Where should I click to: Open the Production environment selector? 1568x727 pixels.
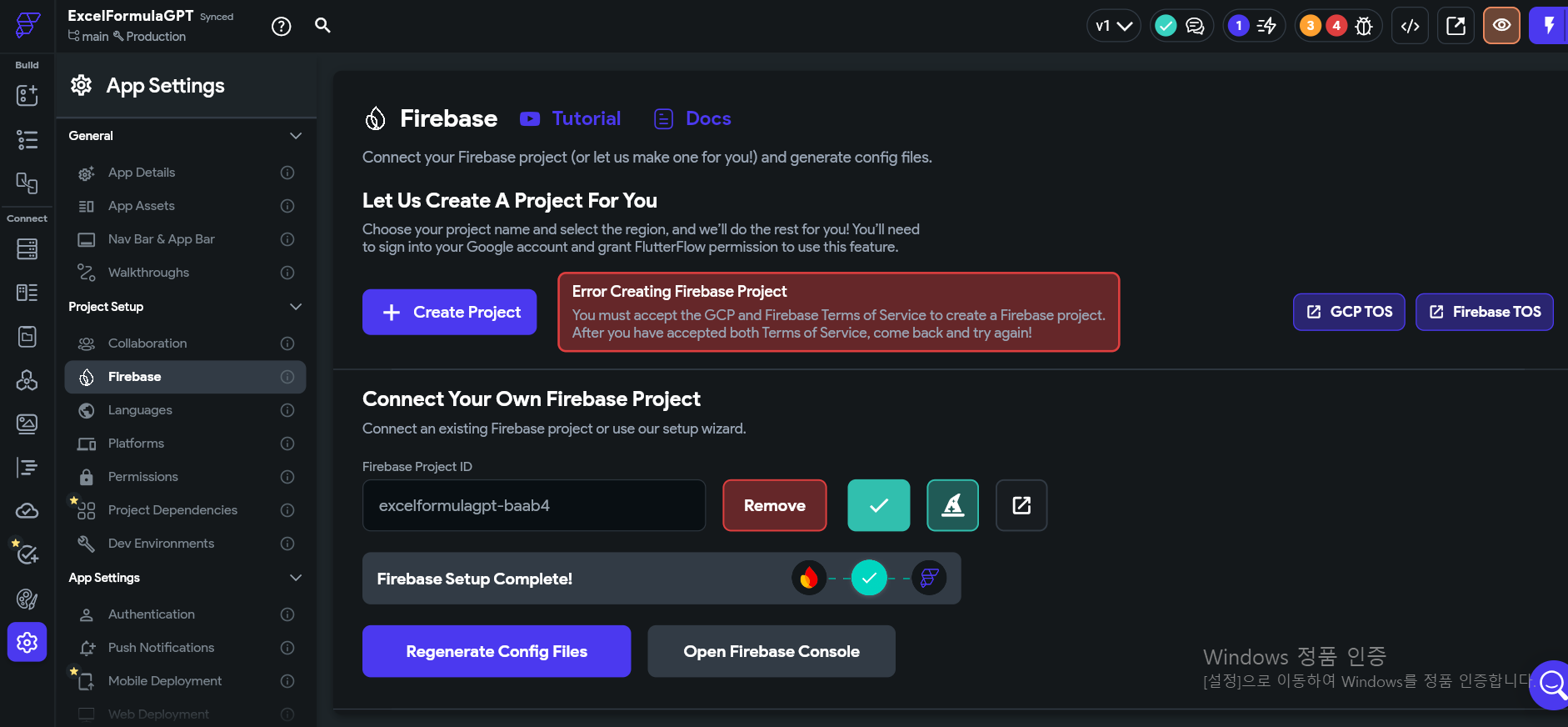150,37
